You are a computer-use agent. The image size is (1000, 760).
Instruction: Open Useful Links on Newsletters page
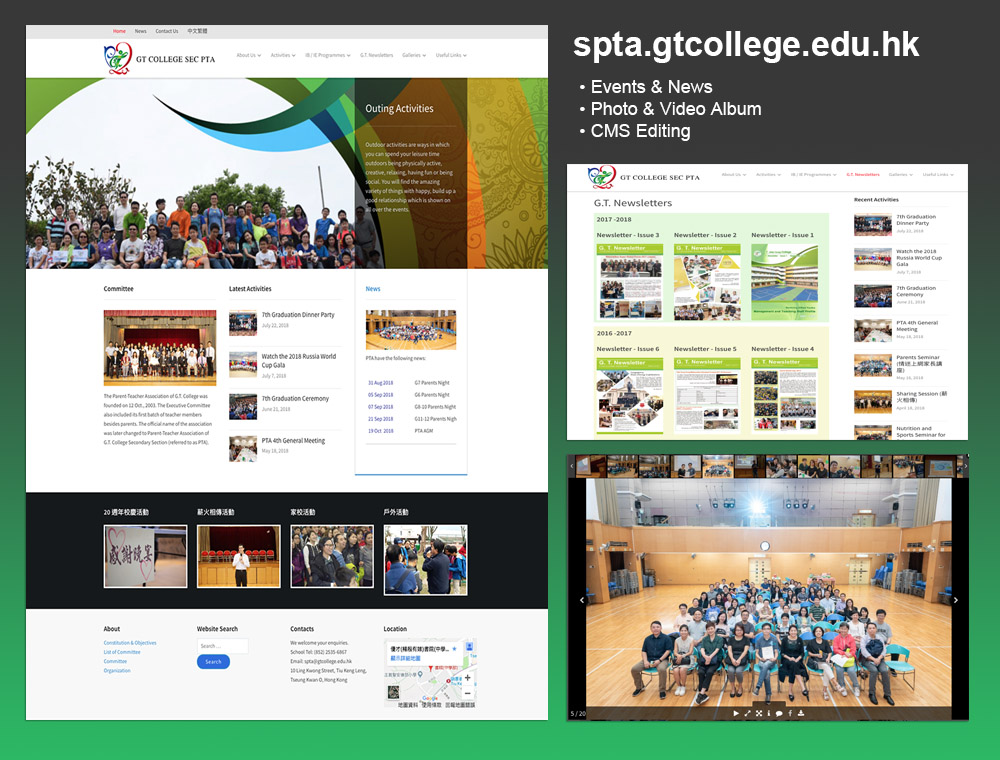[938, 175]
